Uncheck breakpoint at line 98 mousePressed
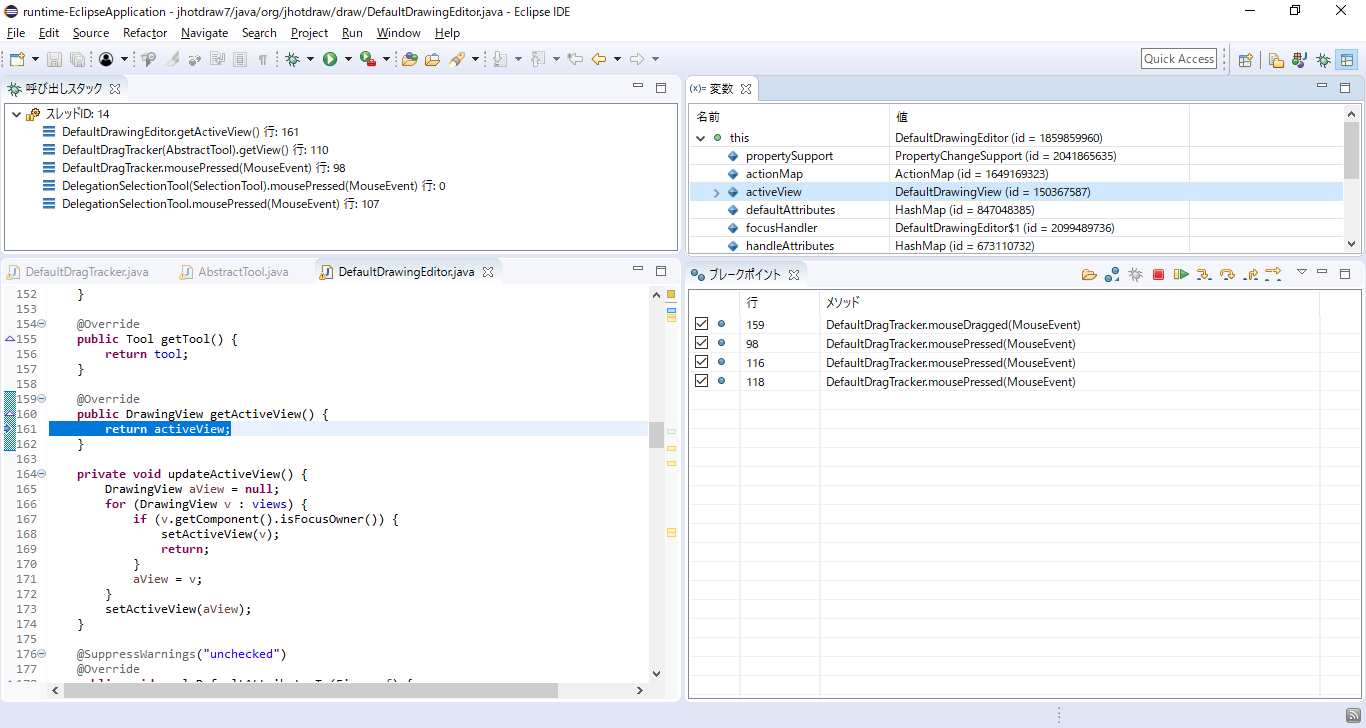The image size is (1366, 728). pos(701,343)
